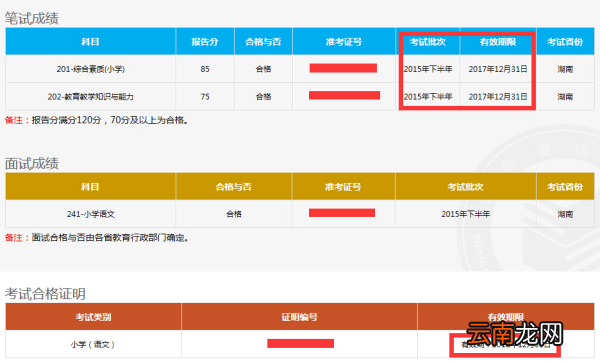The image size is (600, 362).
Task: Click the interview table 科目 header
Action: tap(90, 186)
